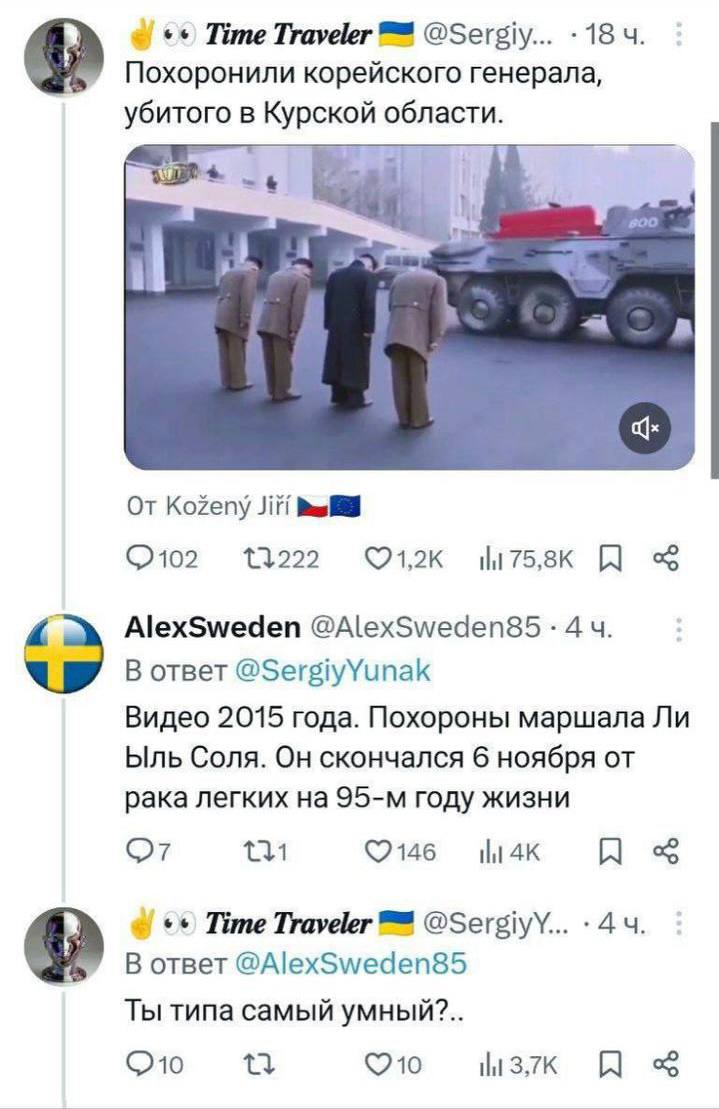Like AlexSweden's reply with 146 likes
The height and width of the screenshot is (1109, 719).
(400, 852)
